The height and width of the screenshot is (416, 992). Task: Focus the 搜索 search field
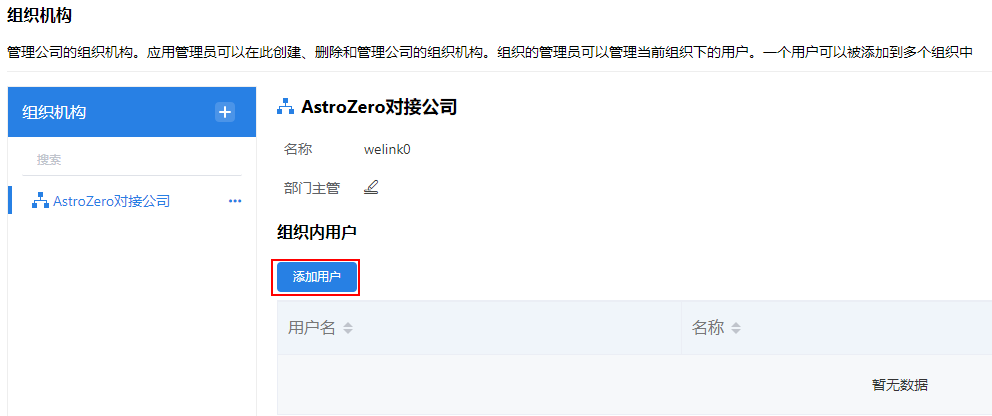pyautogui.click(x=132, y=160)
